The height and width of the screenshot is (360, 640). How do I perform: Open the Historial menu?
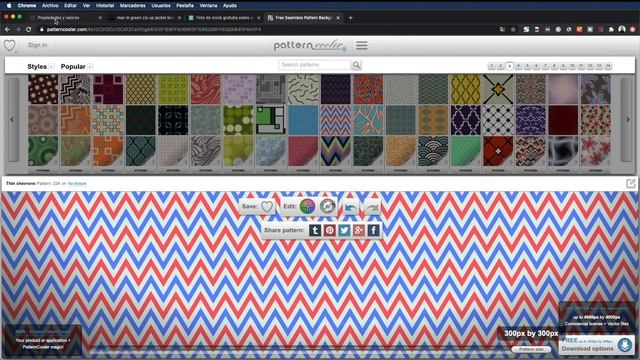(x=104, y=6)
